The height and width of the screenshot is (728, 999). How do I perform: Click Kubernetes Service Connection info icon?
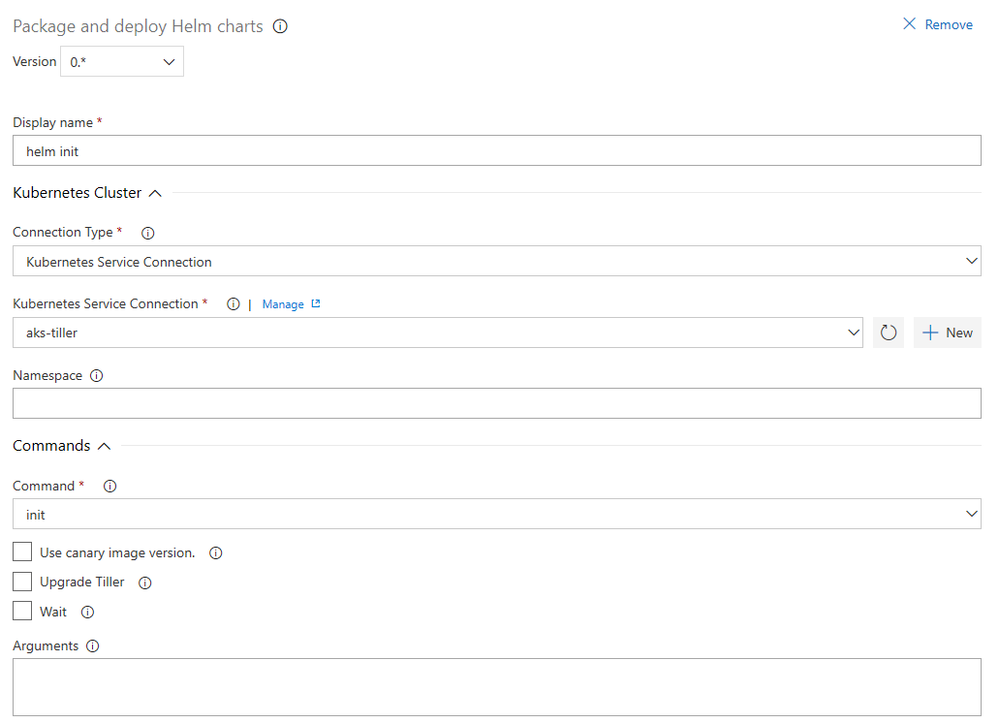point(233,304)
